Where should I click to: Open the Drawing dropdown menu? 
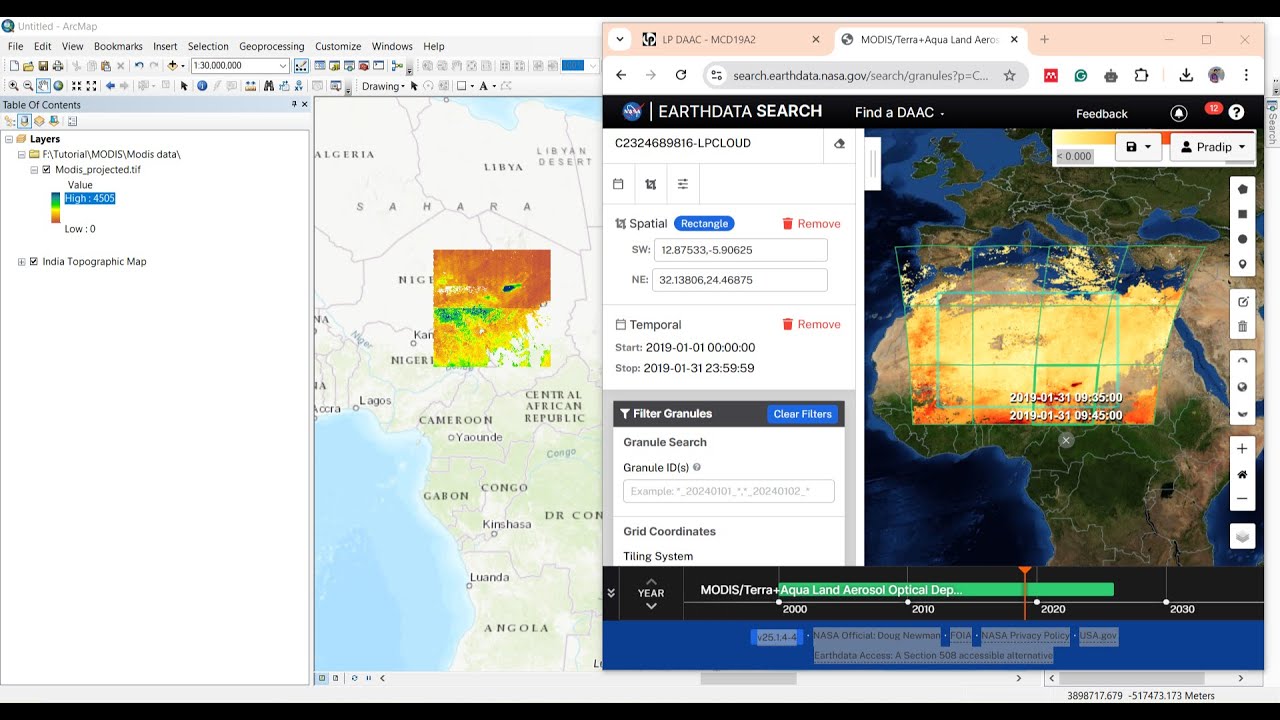pos(383,86)
